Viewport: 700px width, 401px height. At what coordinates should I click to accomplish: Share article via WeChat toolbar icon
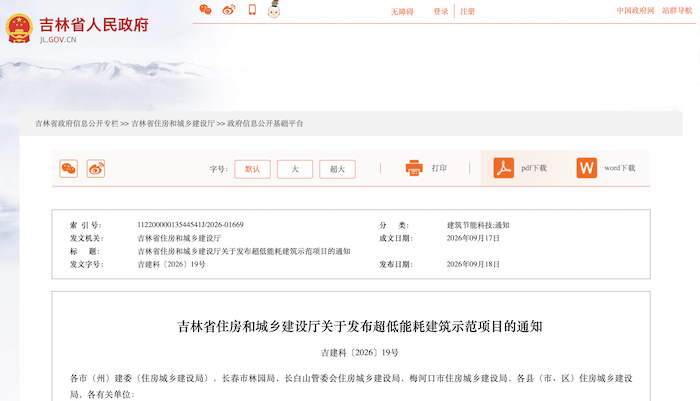69,169
